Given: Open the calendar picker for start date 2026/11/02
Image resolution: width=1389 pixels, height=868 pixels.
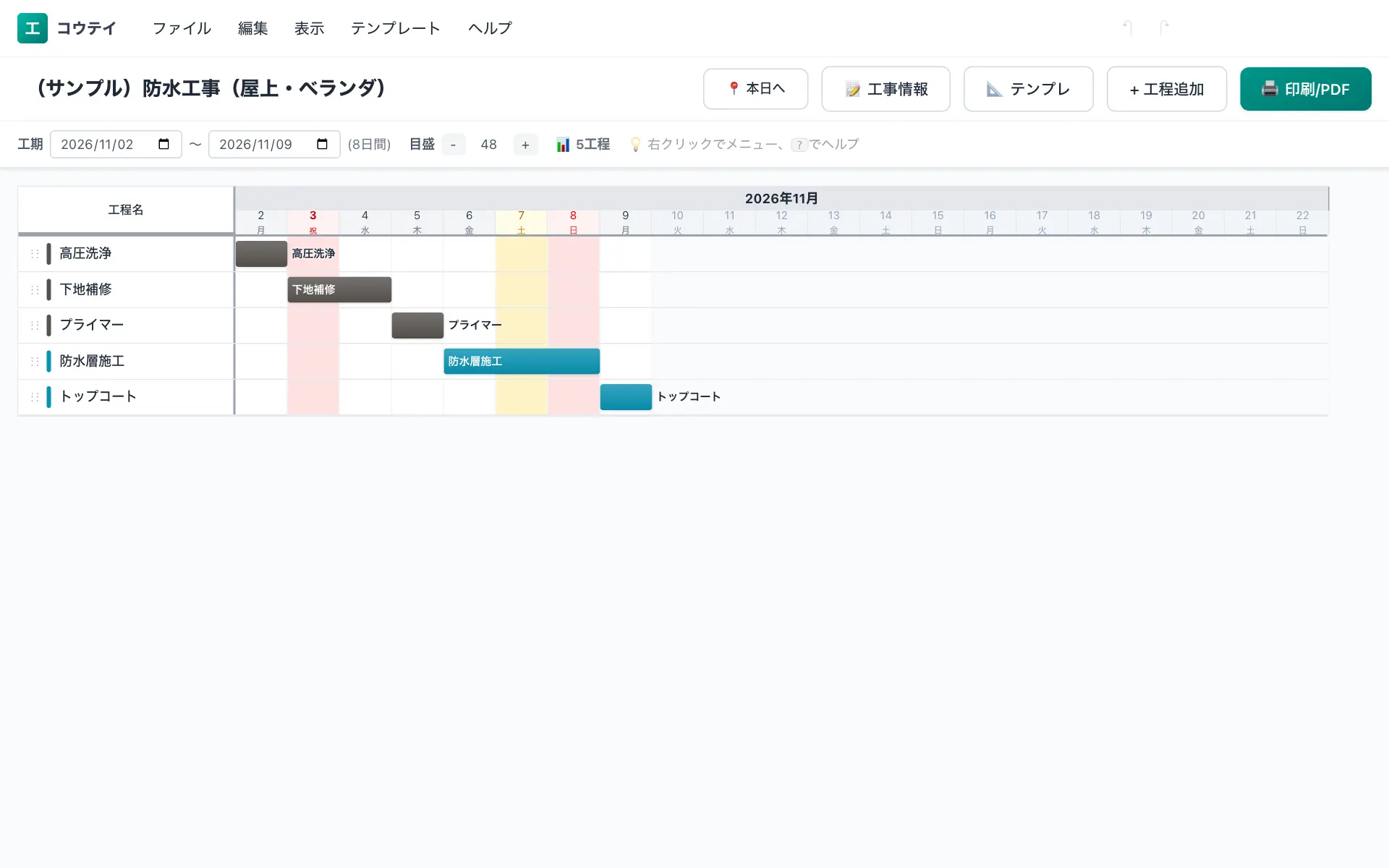Looking at the screenshot, I should click(x=164, y=144).
